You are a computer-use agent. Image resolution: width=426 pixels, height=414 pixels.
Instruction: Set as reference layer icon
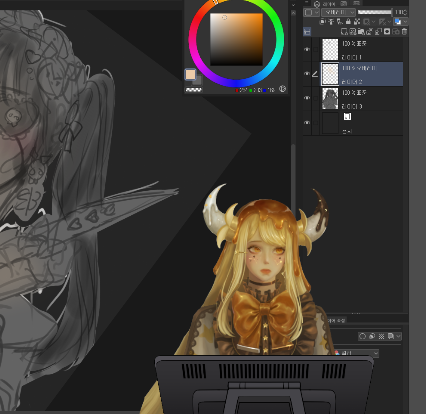coord(331,21)
